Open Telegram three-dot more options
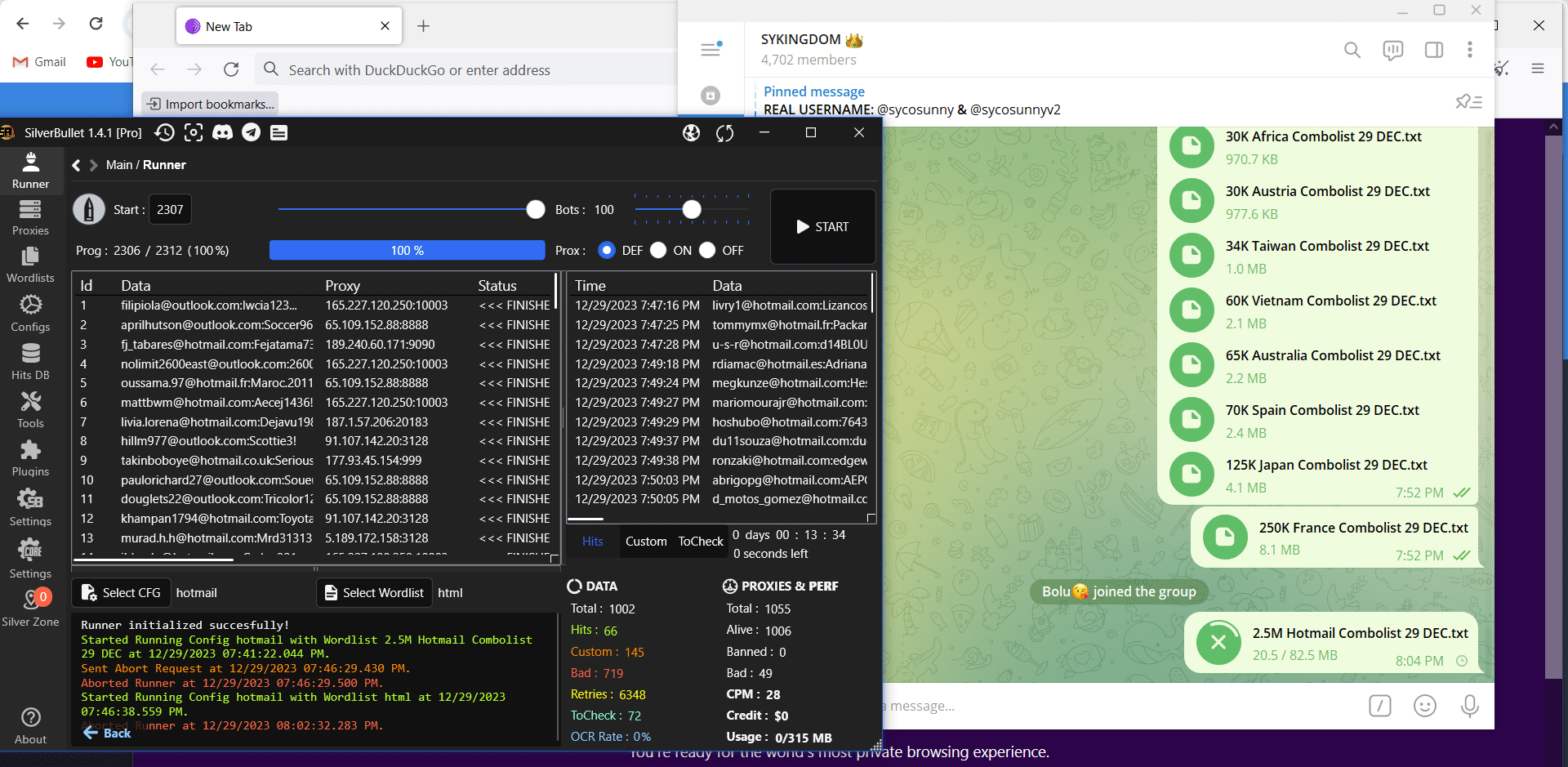Image resolution: width=1568 pixels, height=767 pixels. 1470,50
